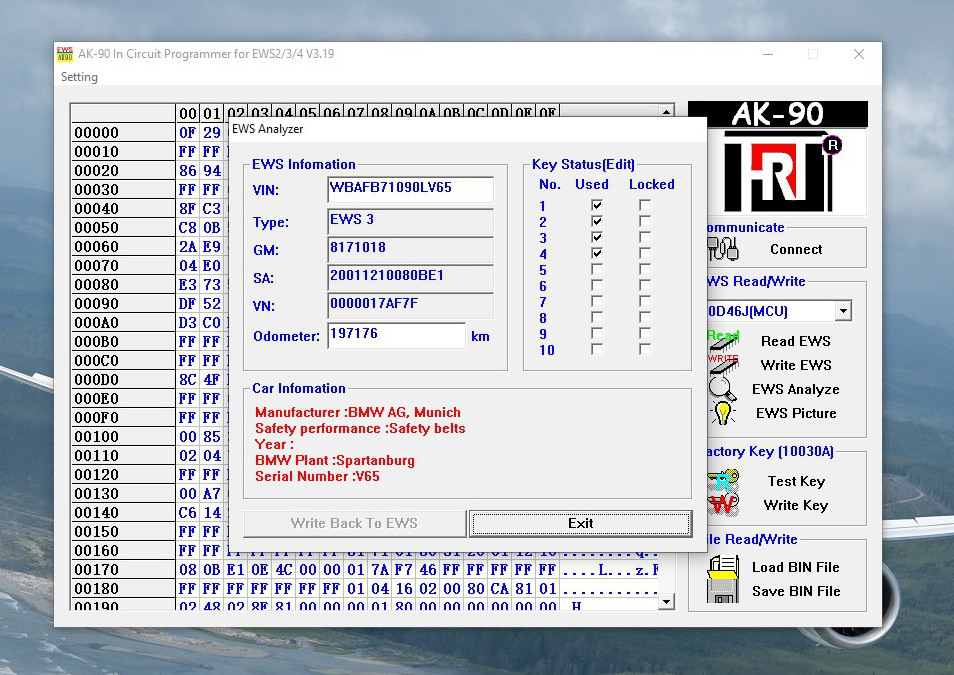Click the 'BMW Plant :Spartanburg' text line
Image resolution: width=954 pixels, height=675 pixels.
click(335, 460)
